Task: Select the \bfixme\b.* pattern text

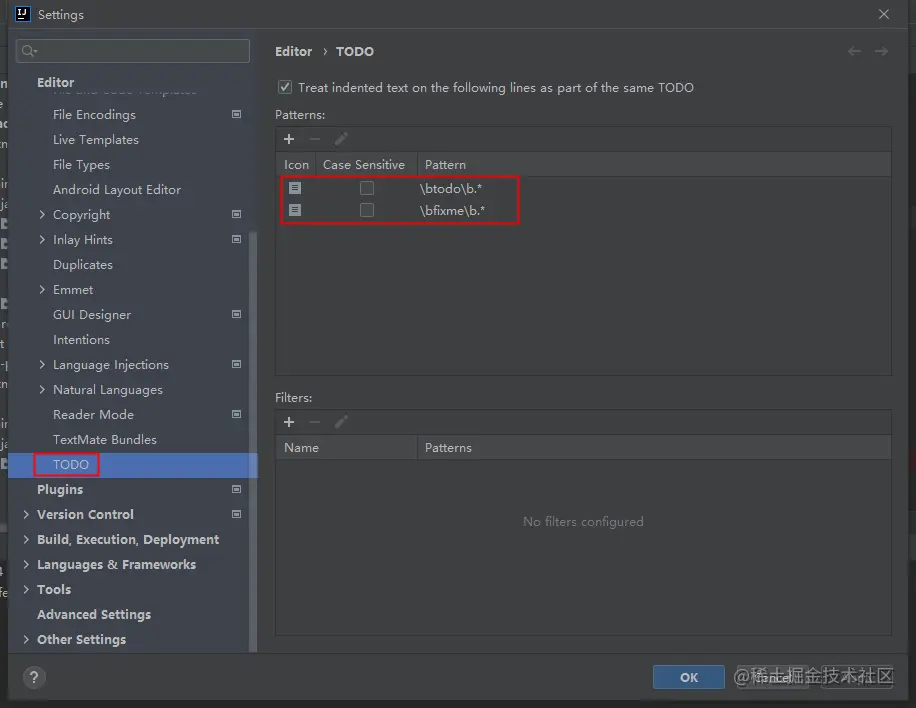Action: tap(452, 211)
